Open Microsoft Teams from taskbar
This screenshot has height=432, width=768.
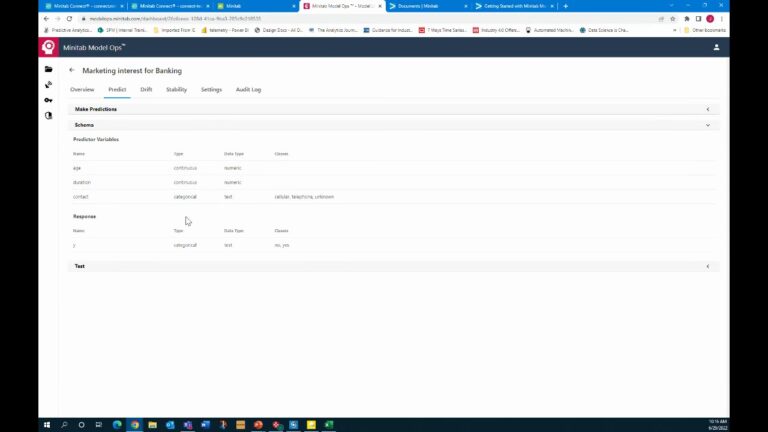[188, 425]
